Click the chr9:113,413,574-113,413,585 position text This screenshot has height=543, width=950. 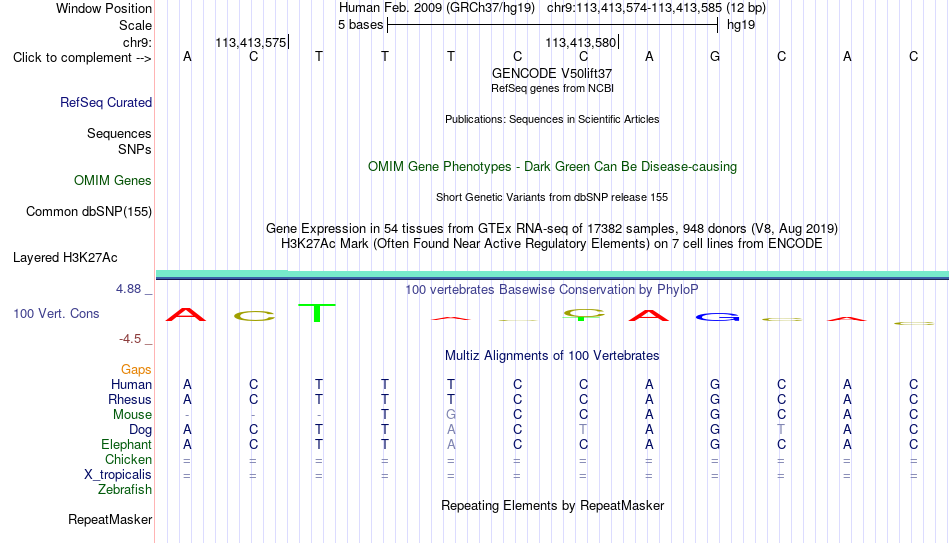click(x=634, y=8)
